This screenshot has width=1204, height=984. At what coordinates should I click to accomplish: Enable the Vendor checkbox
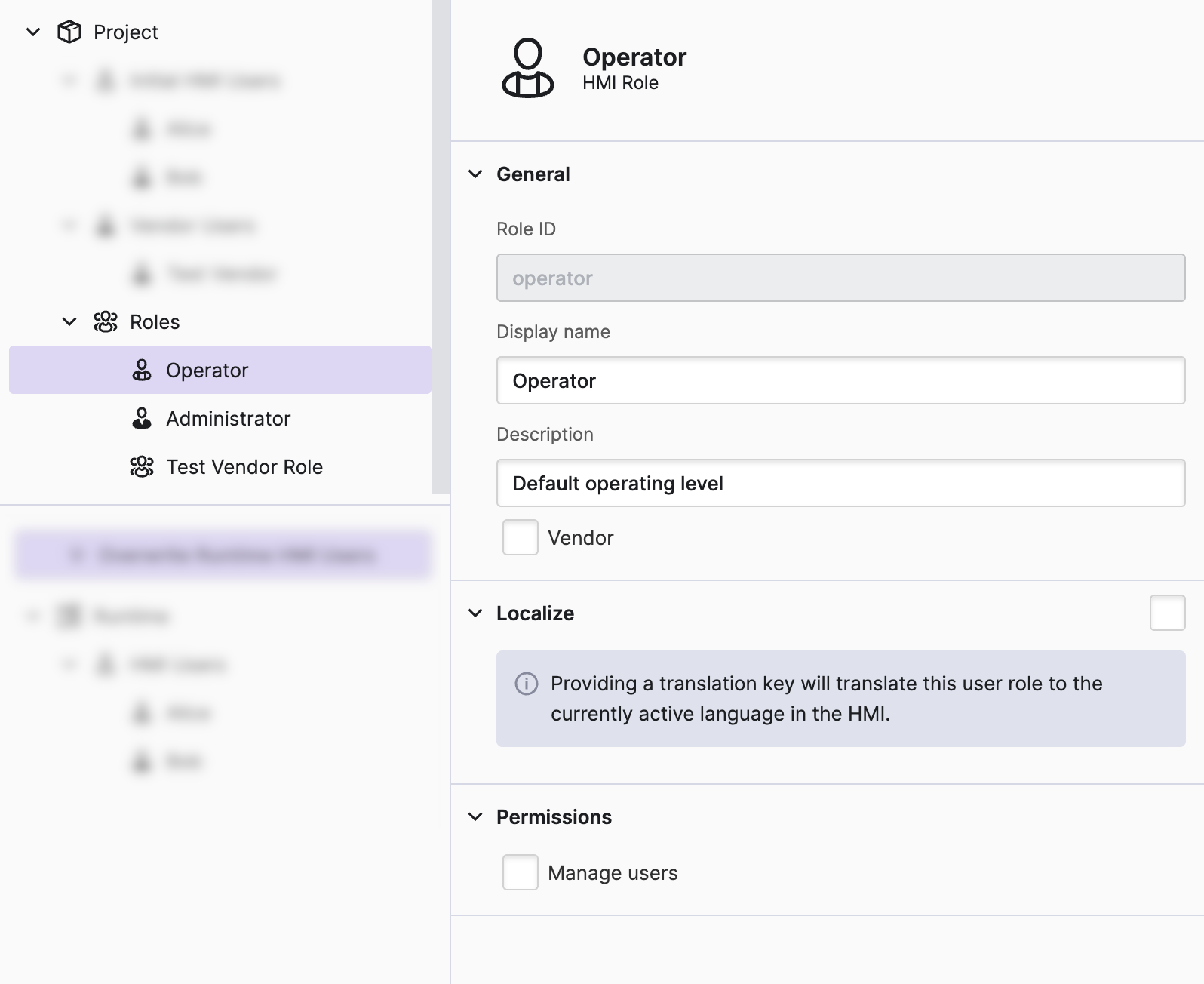tap(521, 537)
